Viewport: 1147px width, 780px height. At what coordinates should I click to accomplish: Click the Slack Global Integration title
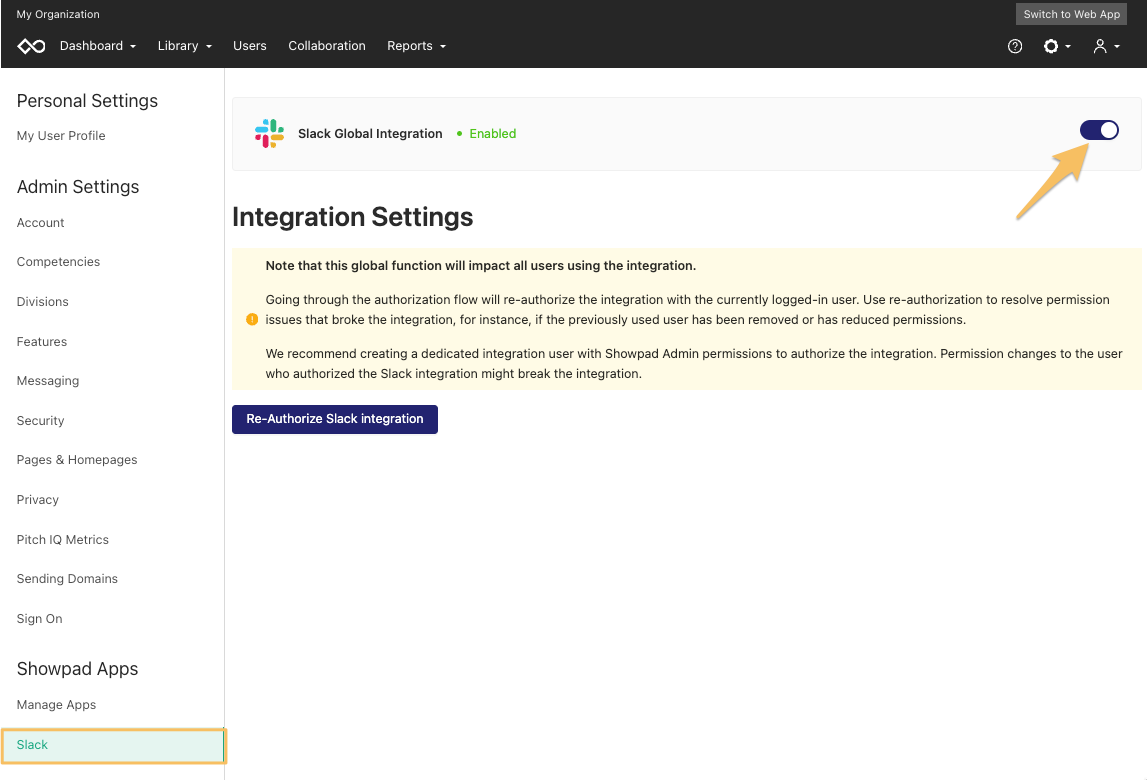[370, 133]
